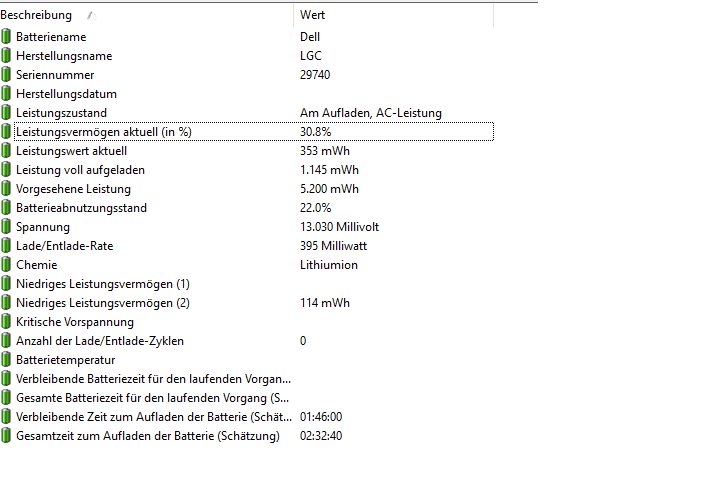The image size is (724, 477).
Task: Select the Niedriges Leistungsvermögen (2) label
Action: click(103, 303)
